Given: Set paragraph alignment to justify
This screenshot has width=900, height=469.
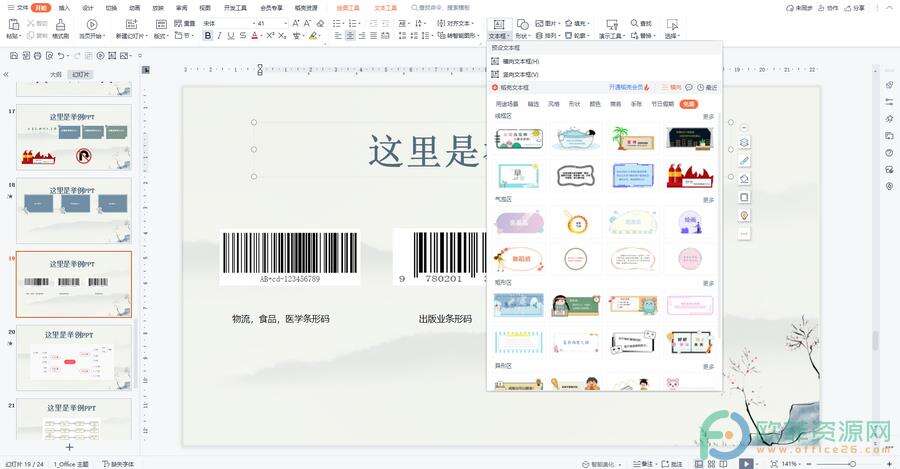Looking at the screenshot, I should point(374,36).
